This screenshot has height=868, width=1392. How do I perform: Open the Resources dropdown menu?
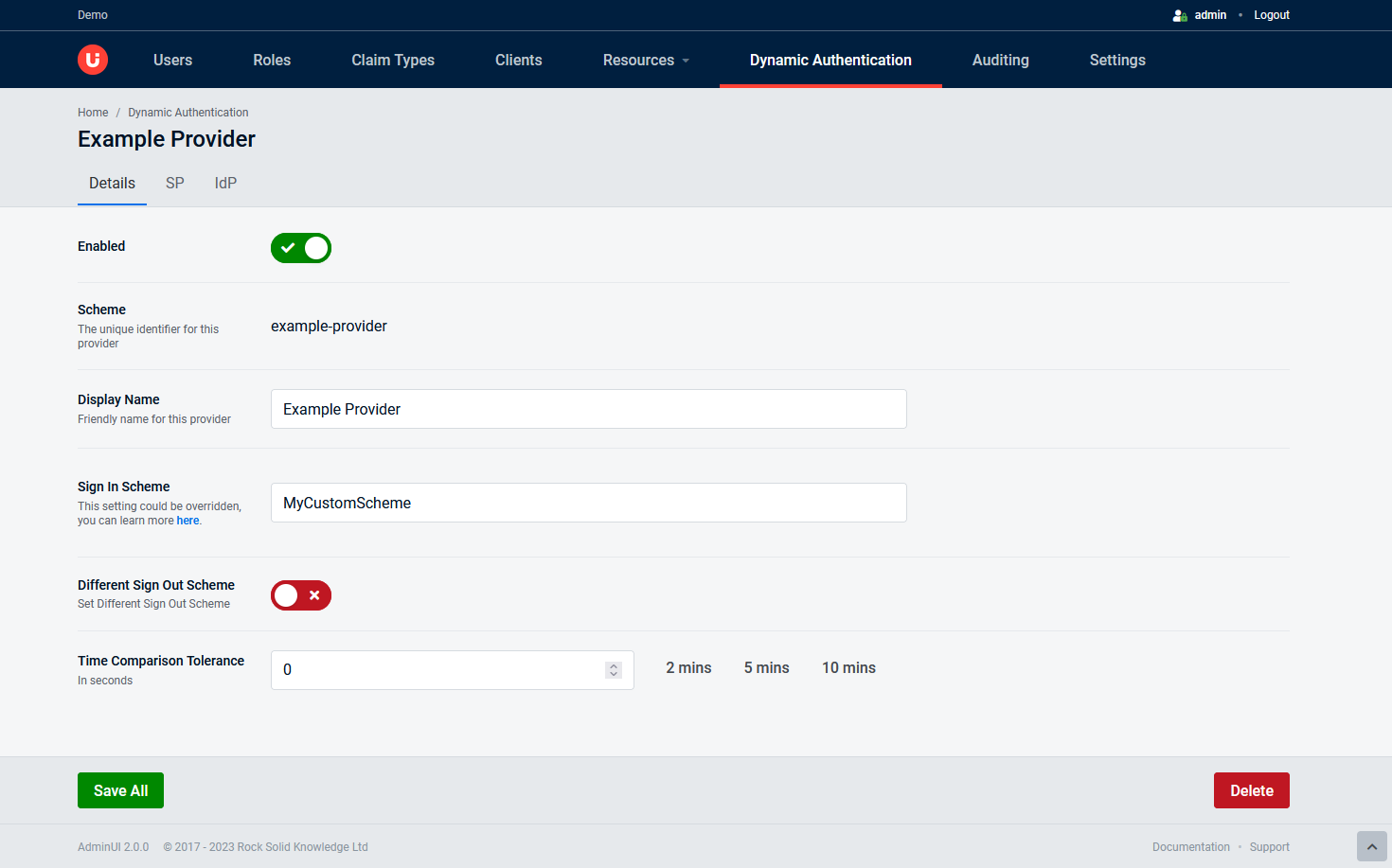coord(645,59)
